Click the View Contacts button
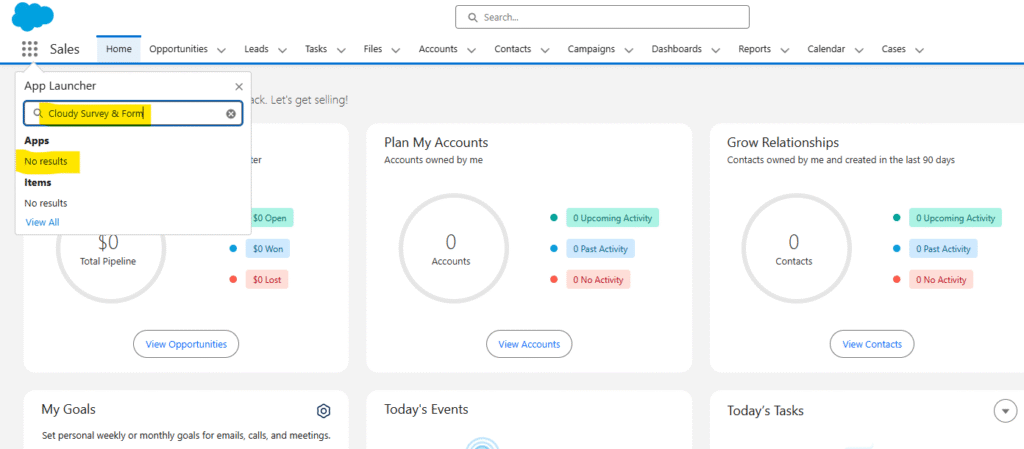Viewport: 1024px width, 449px height. (871, 344)
